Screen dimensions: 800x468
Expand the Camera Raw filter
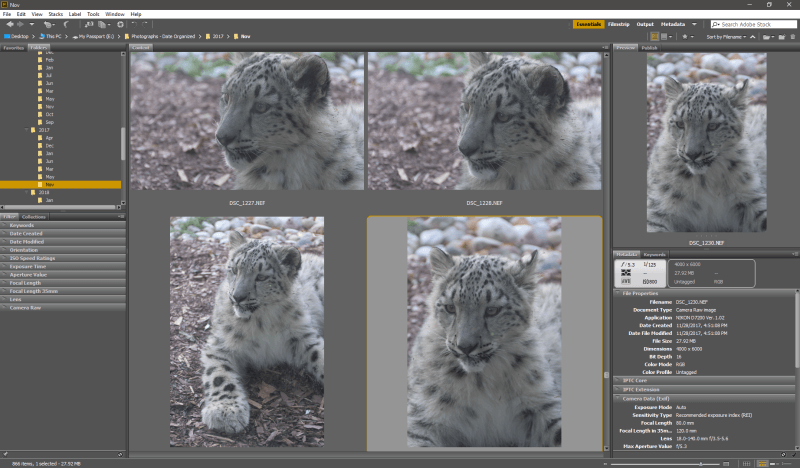[x=63, y=308]
